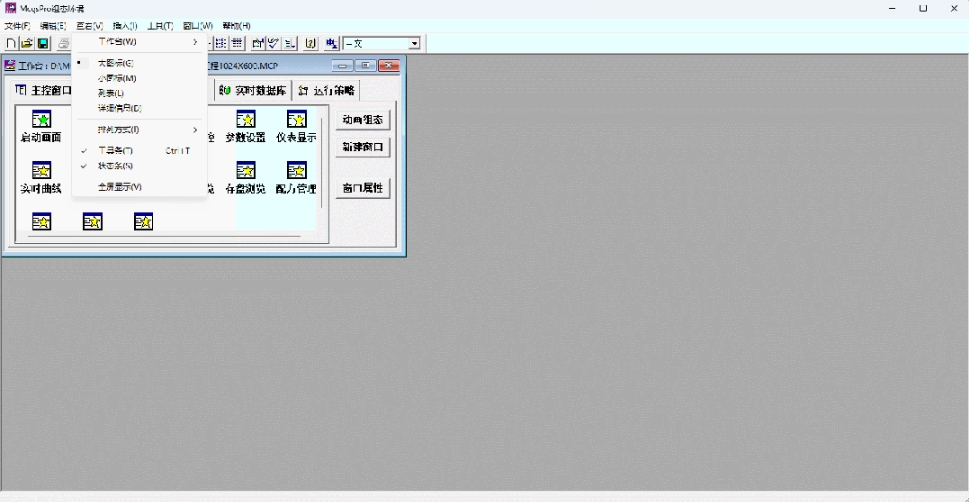Click the Save floppy disk icon

[x=43, y=43]
